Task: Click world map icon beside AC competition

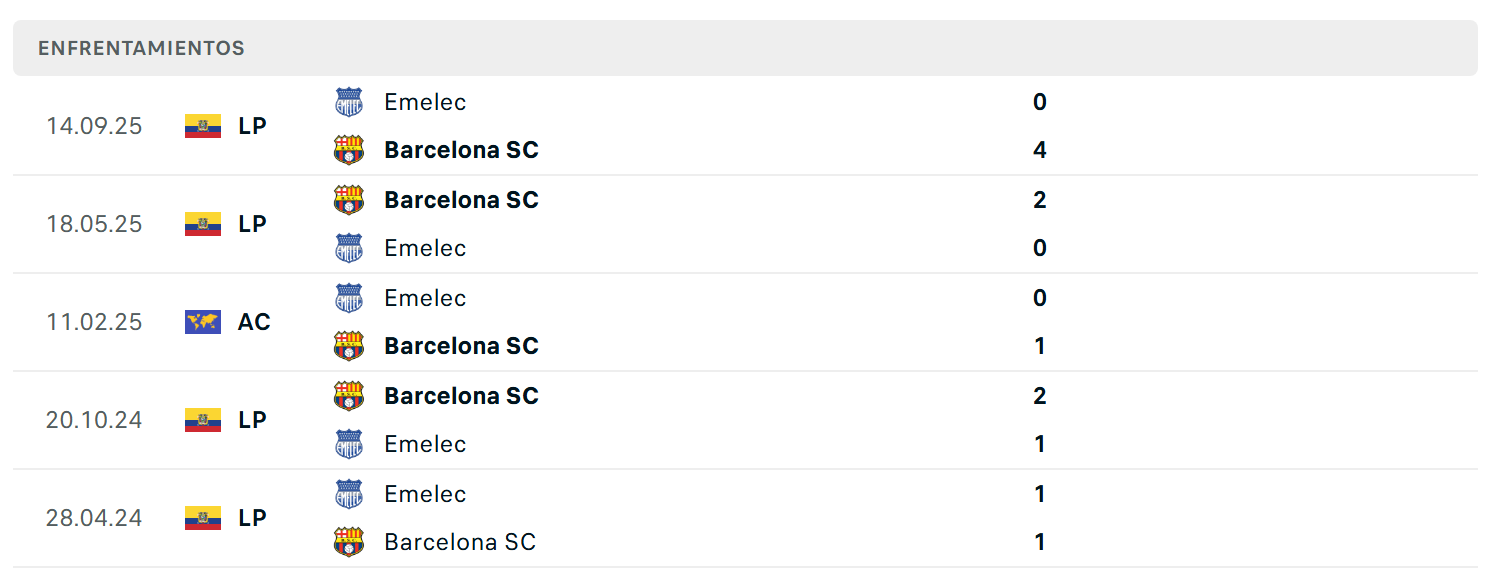Action: tap(203, 322)
